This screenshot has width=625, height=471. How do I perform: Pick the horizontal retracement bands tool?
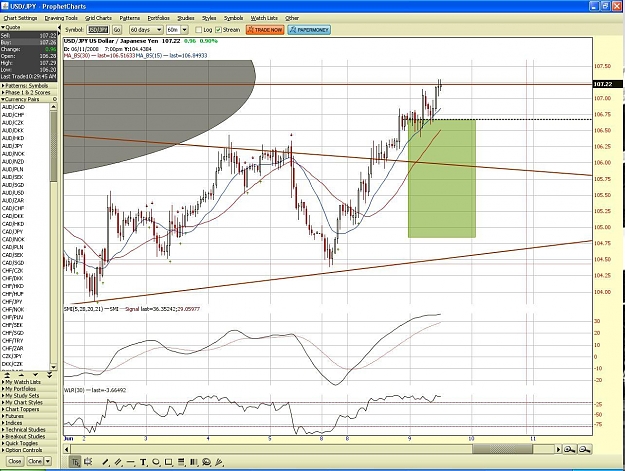pyautogui.click(x=181, y=462)
